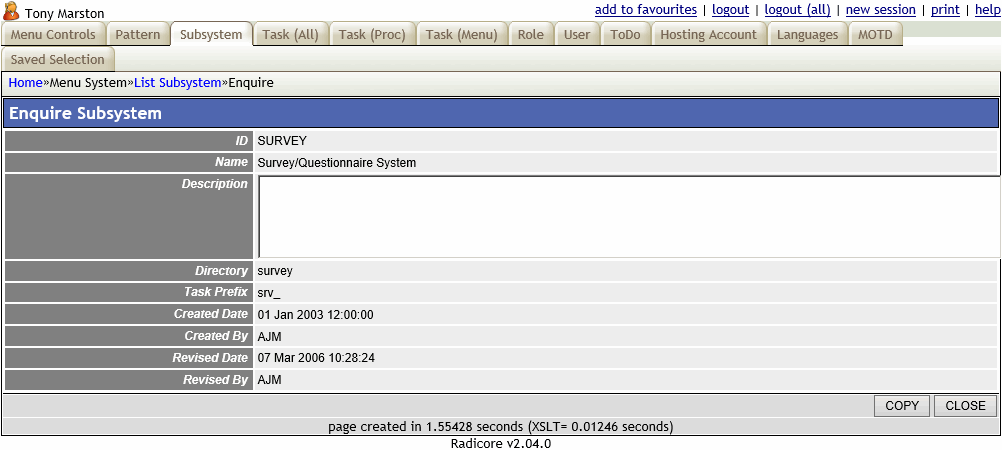Click the user avatar icon beside Tony Marston
Screen dimensions: 1002x450
click(12, 12)
